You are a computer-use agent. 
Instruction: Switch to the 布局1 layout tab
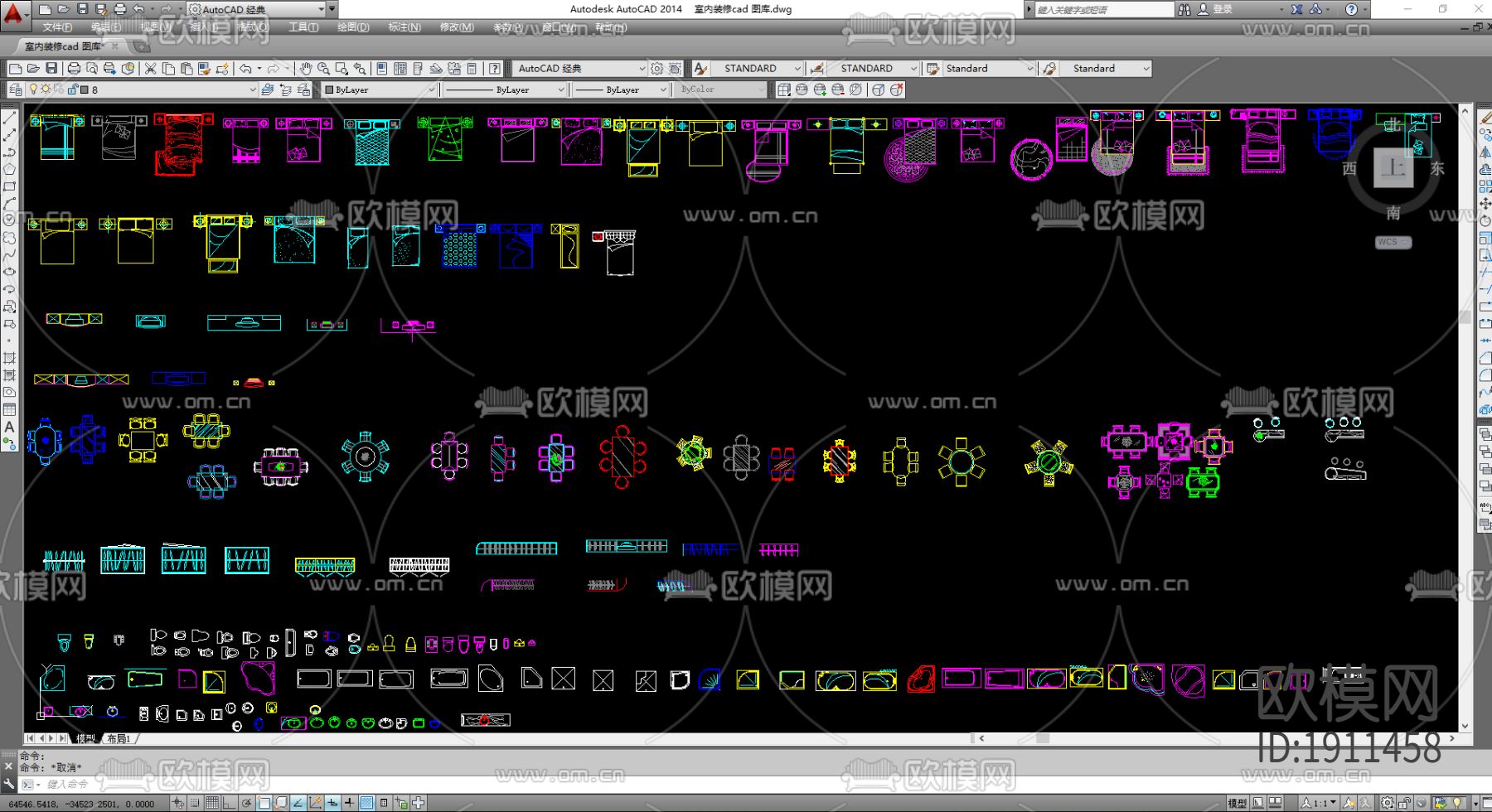(119, 738)
